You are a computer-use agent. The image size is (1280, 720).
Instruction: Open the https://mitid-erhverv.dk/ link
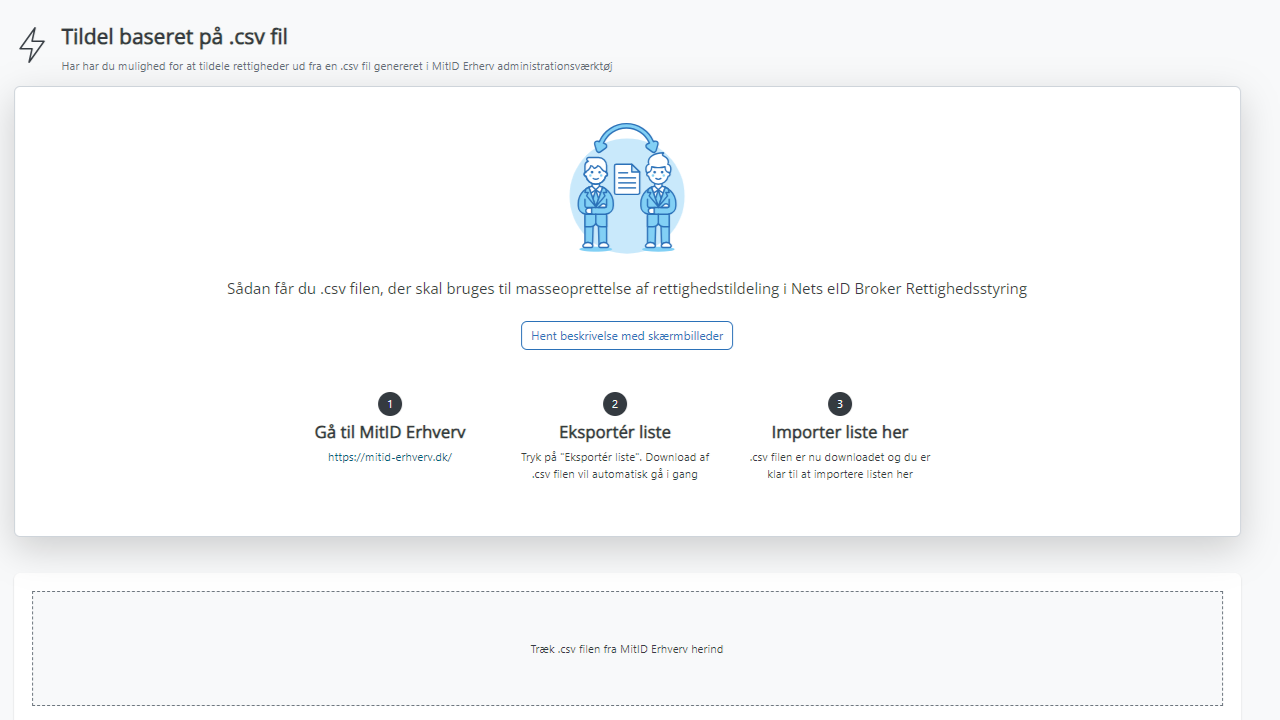point(390,457)
